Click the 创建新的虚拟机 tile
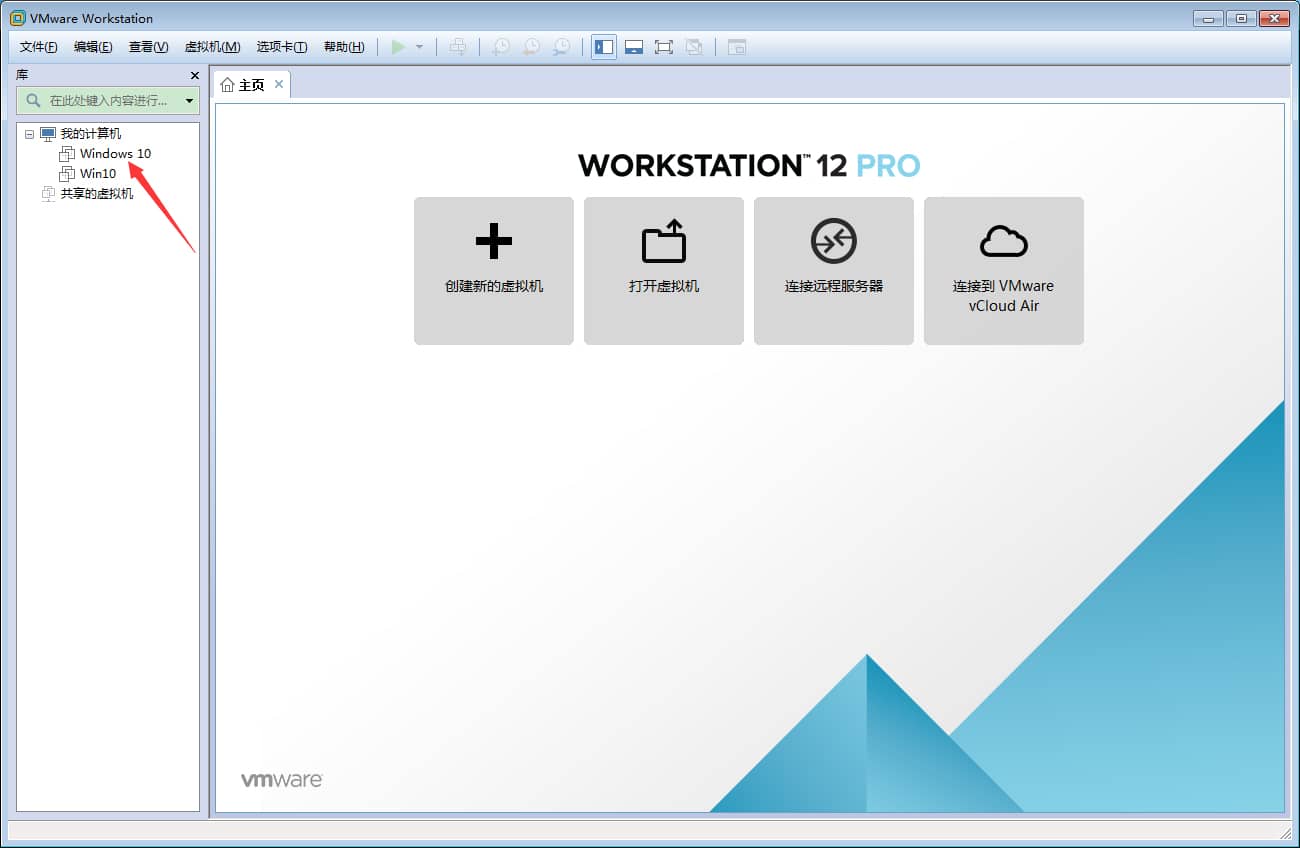 click(x=494, y=271)
